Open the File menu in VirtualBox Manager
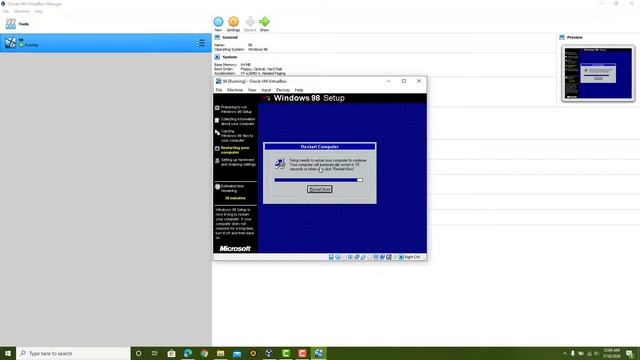The height and width of the screenshot is (360, 640). [6, 11]
